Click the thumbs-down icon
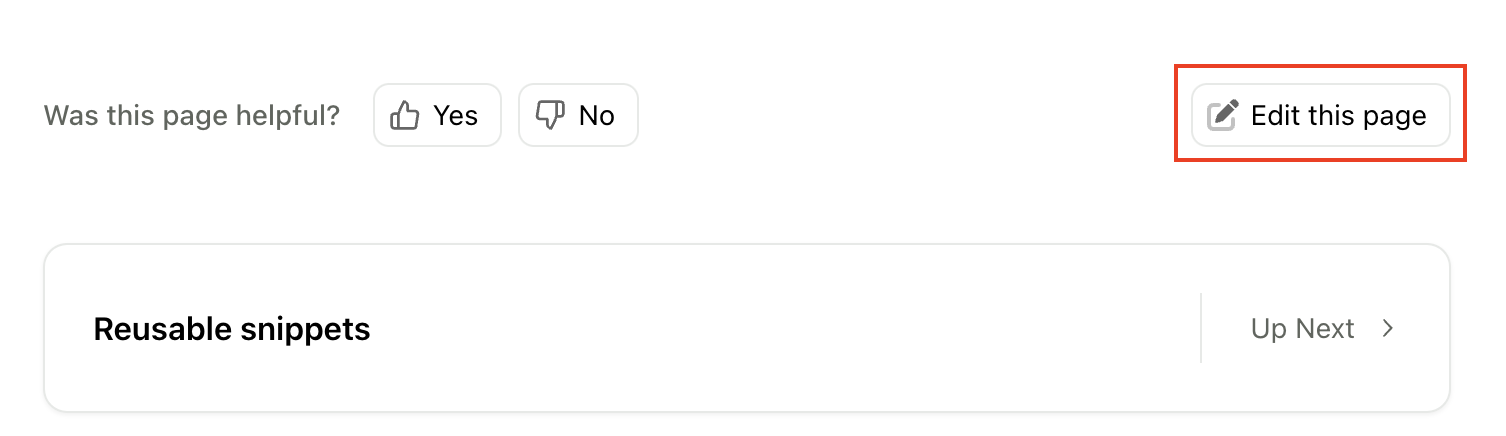 [550, 116]
